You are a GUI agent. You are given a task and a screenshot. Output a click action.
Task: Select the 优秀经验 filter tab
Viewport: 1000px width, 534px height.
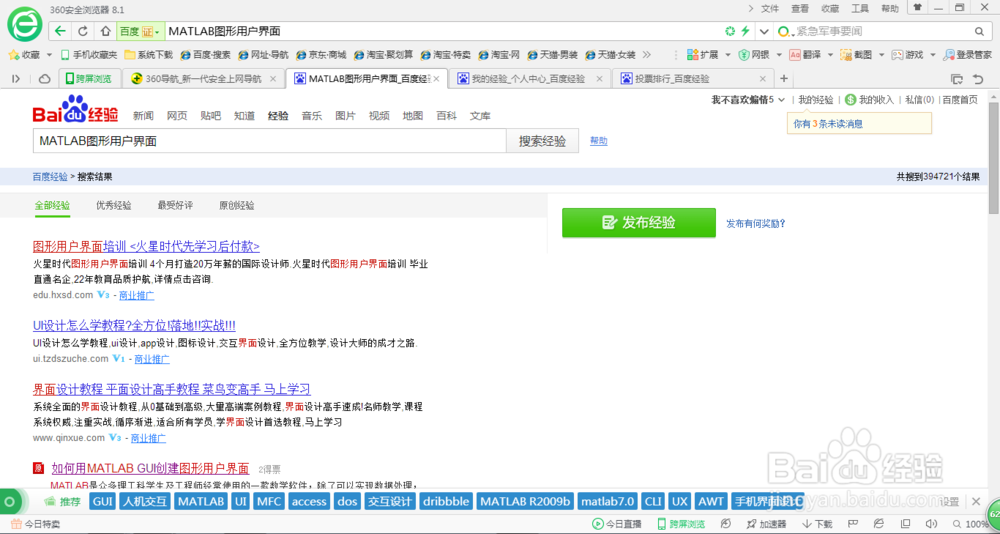pyautogui.click(x=114, y=205)
